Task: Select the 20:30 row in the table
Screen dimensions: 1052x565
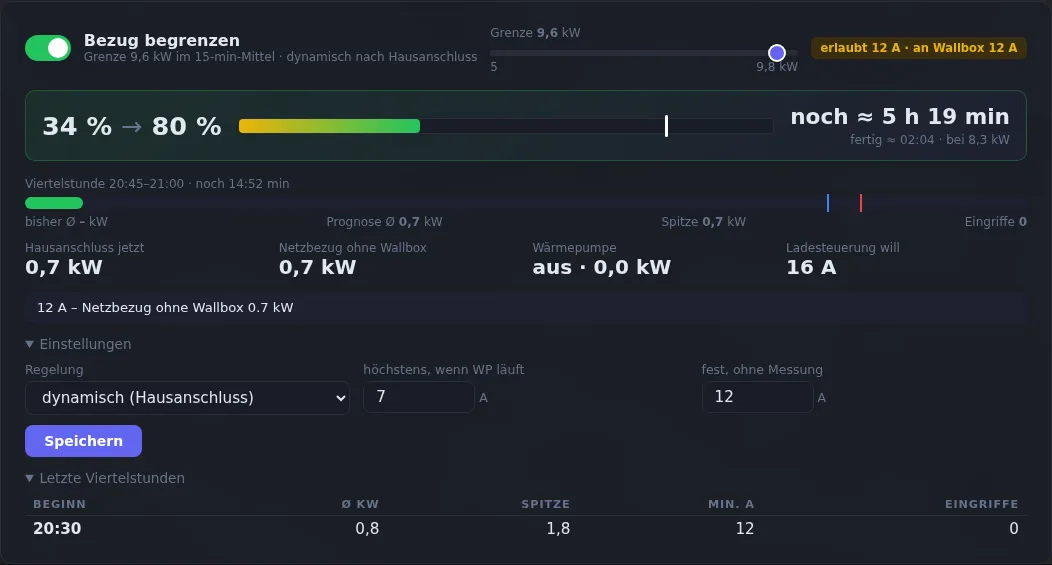Action: 526,529
